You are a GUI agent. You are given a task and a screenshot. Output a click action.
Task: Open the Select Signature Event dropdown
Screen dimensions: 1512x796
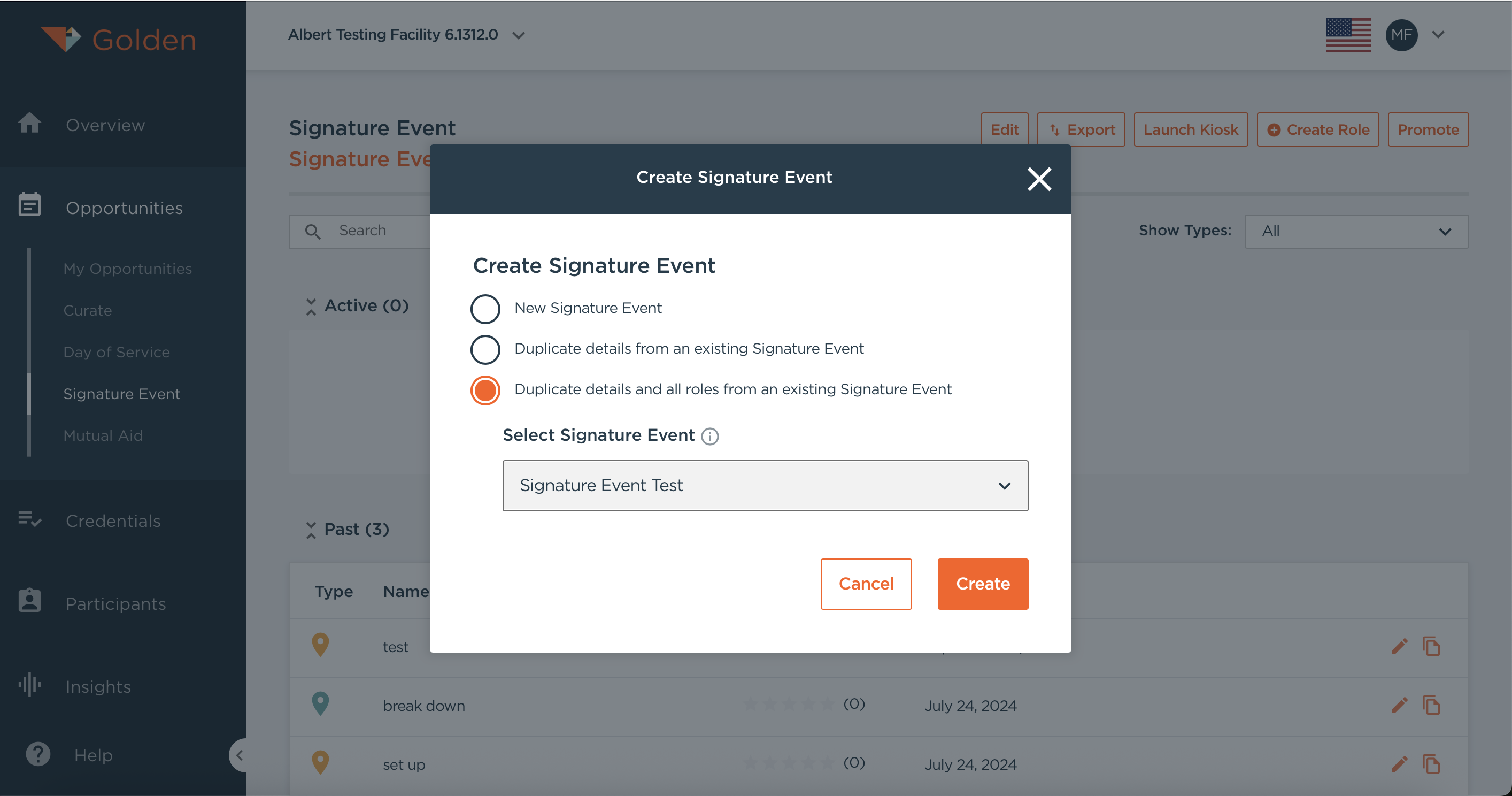[765, 486]
